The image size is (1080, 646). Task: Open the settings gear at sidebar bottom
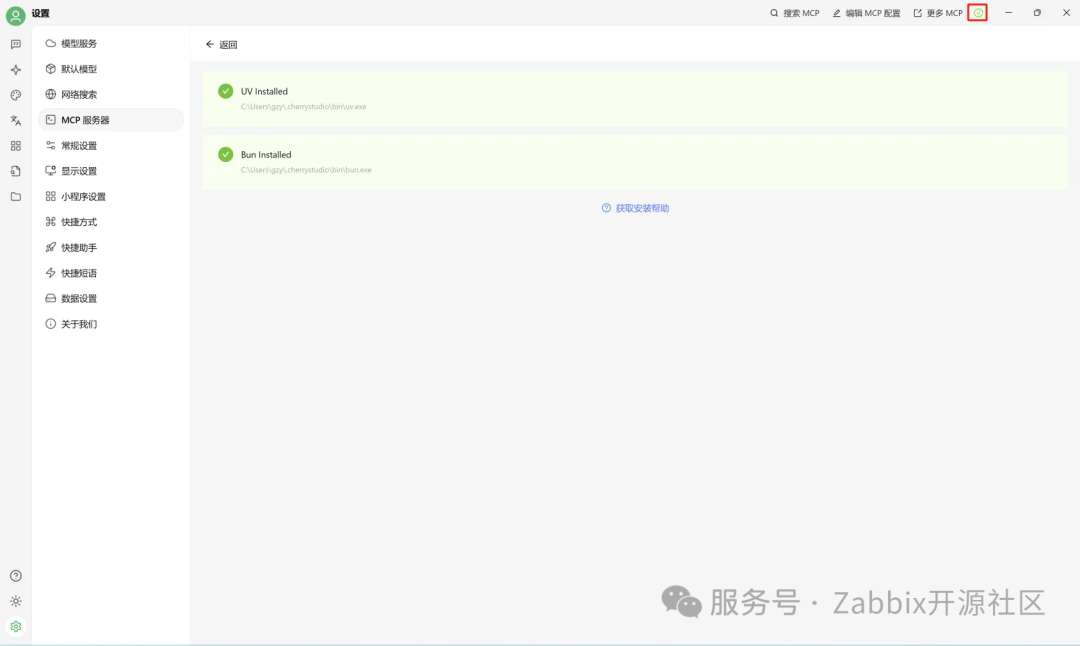pos(15,627)
